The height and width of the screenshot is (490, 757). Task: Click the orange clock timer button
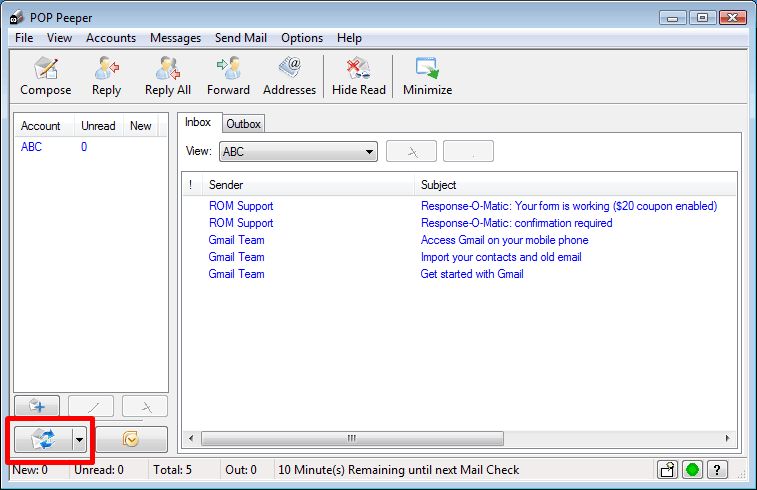[x=131, y=439]
